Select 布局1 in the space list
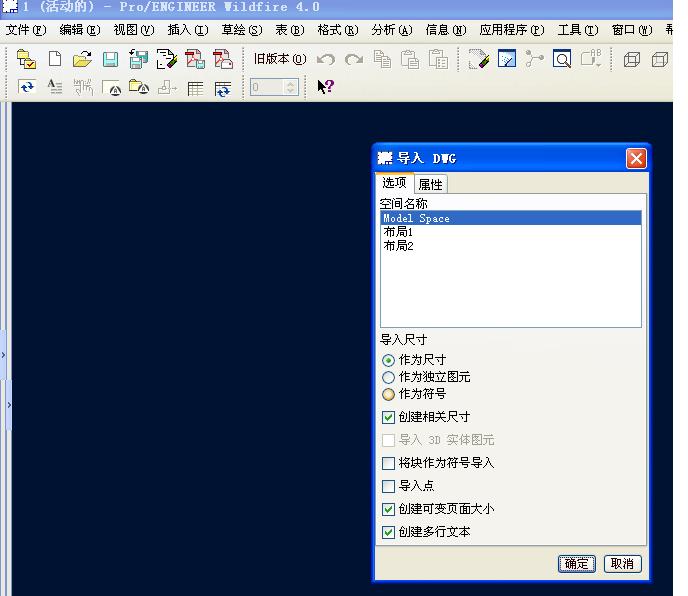Image resolution: width=688 pixels, height=596 pixels. click(x=511, y=232)
